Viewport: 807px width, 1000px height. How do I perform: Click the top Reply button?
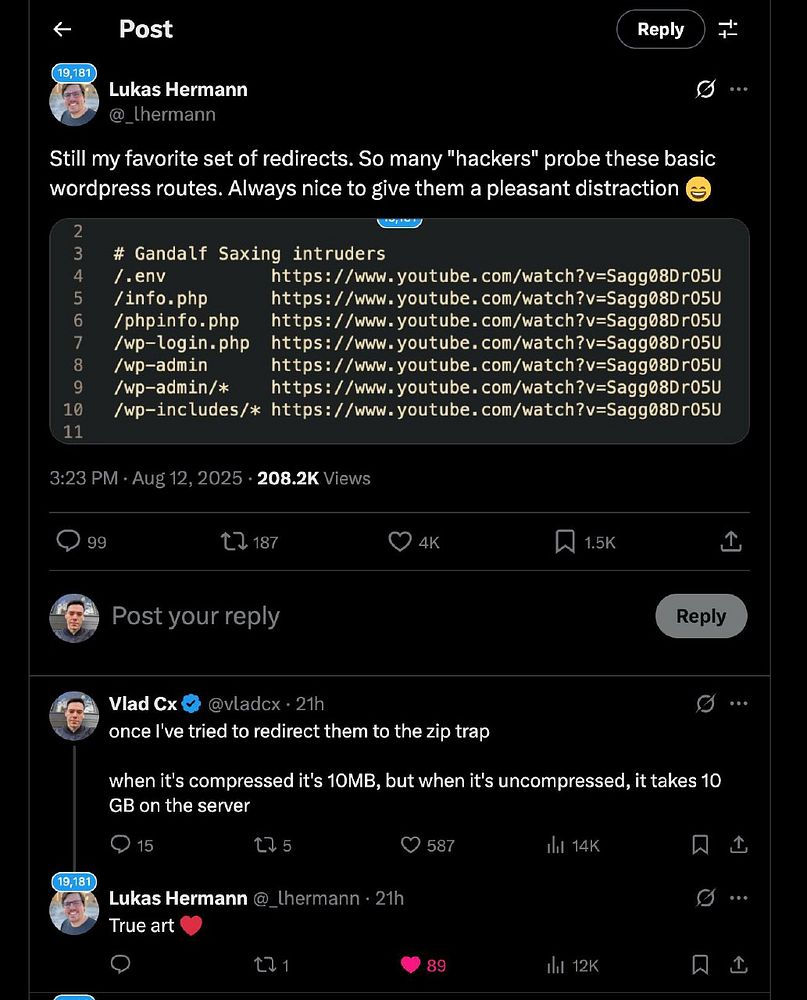coord(660,29)
